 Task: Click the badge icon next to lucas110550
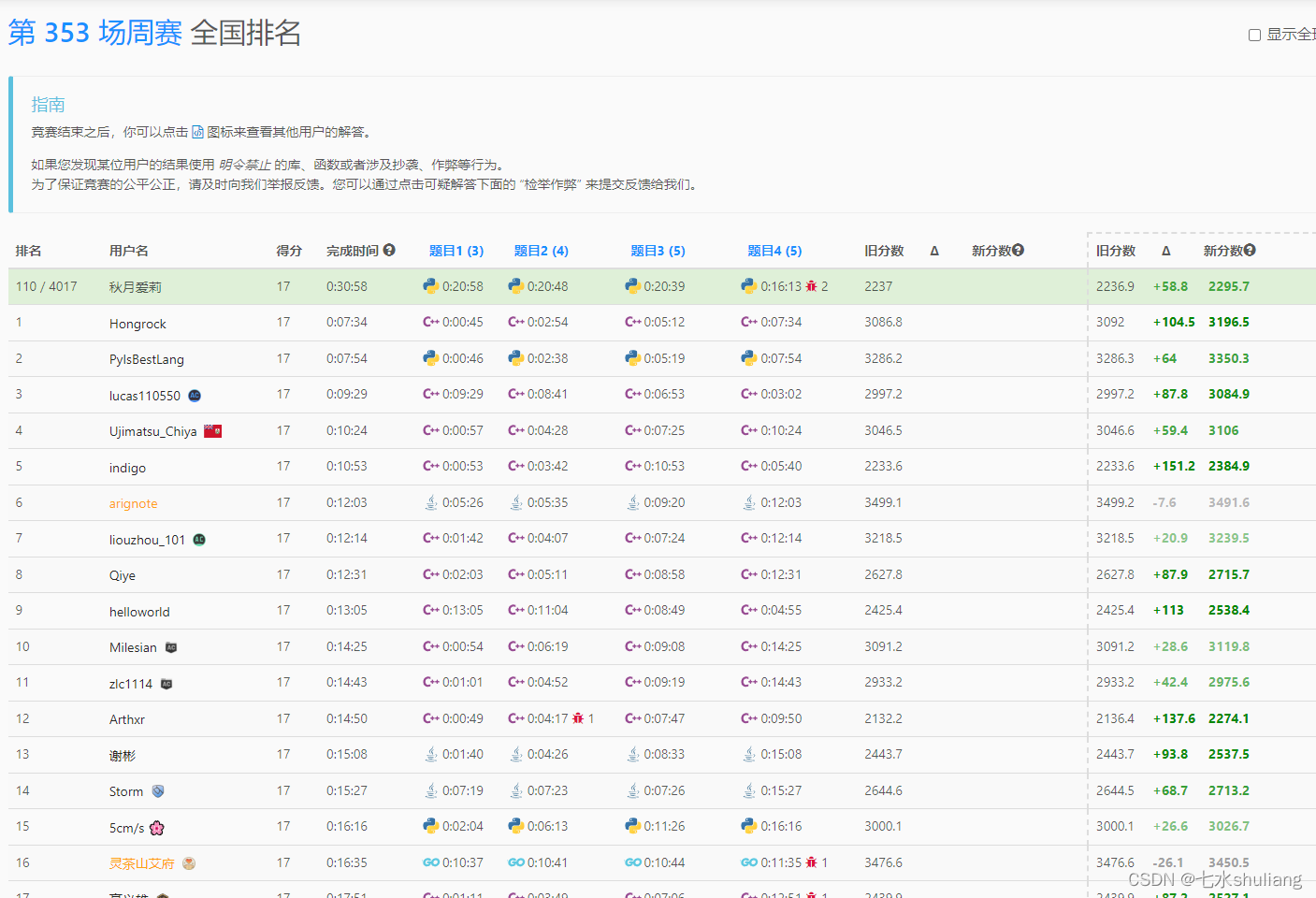(x=195, y=395)
